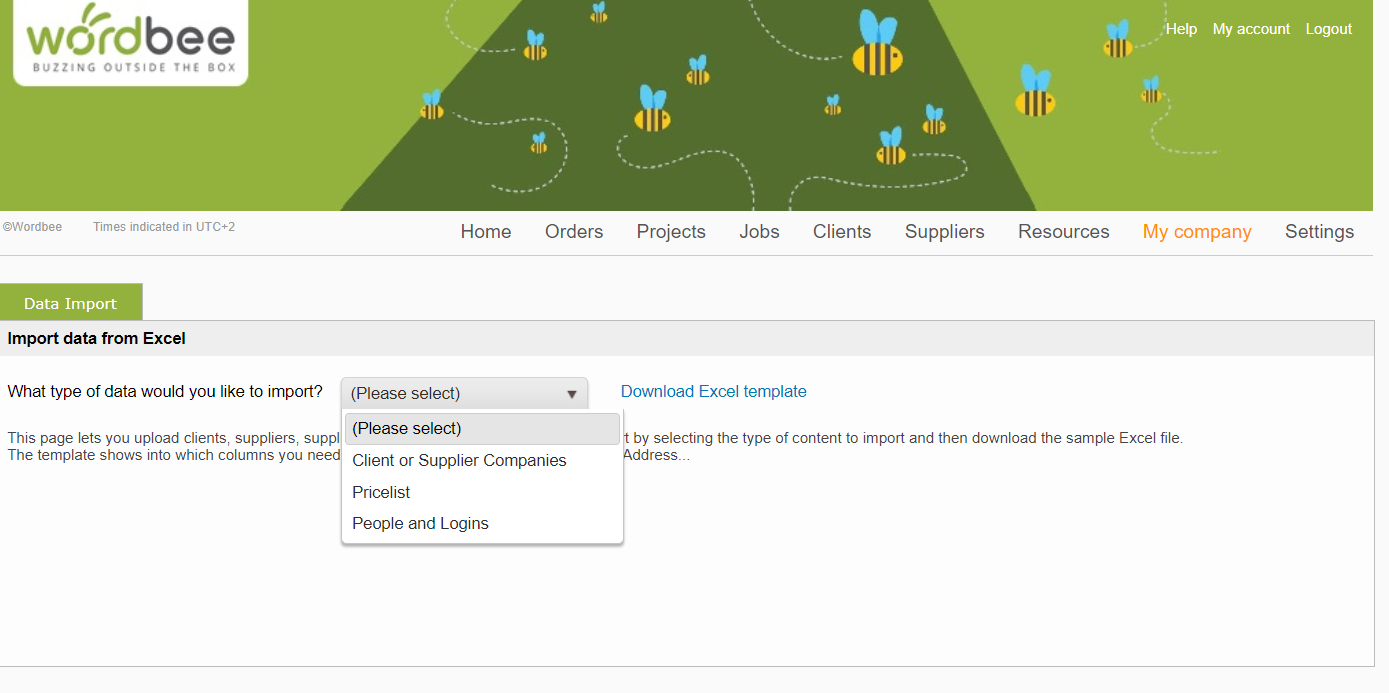Click the Download Excel template link
The height and width of the screenshot is (693, 1389).
[x=713, y=392]
